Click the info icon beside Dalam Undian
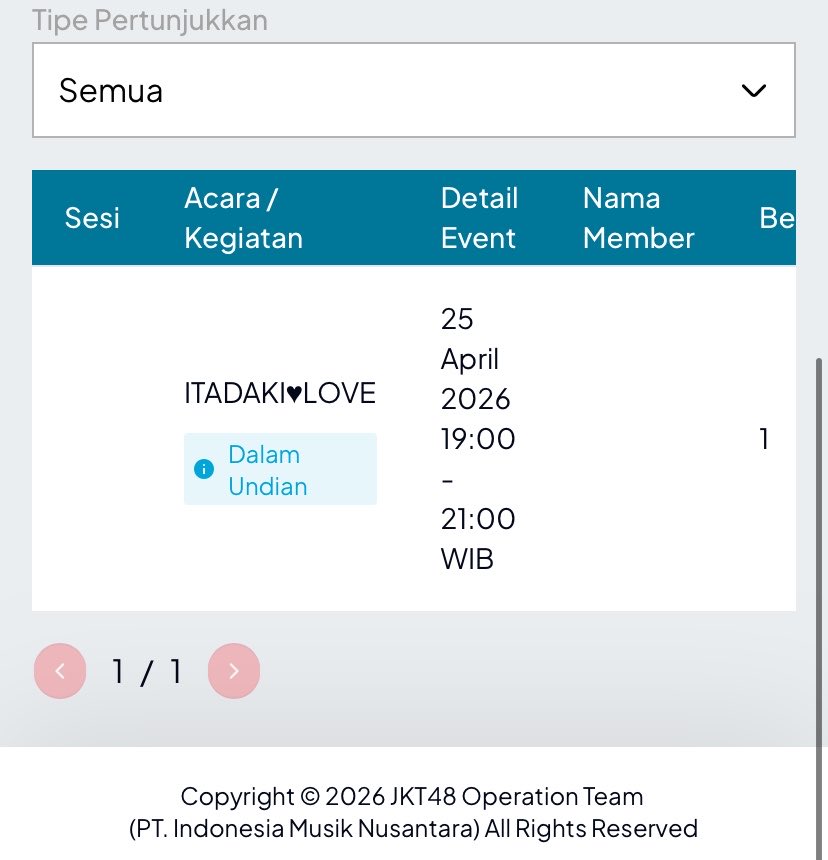 pyautogui.click(x=204, y=469)
